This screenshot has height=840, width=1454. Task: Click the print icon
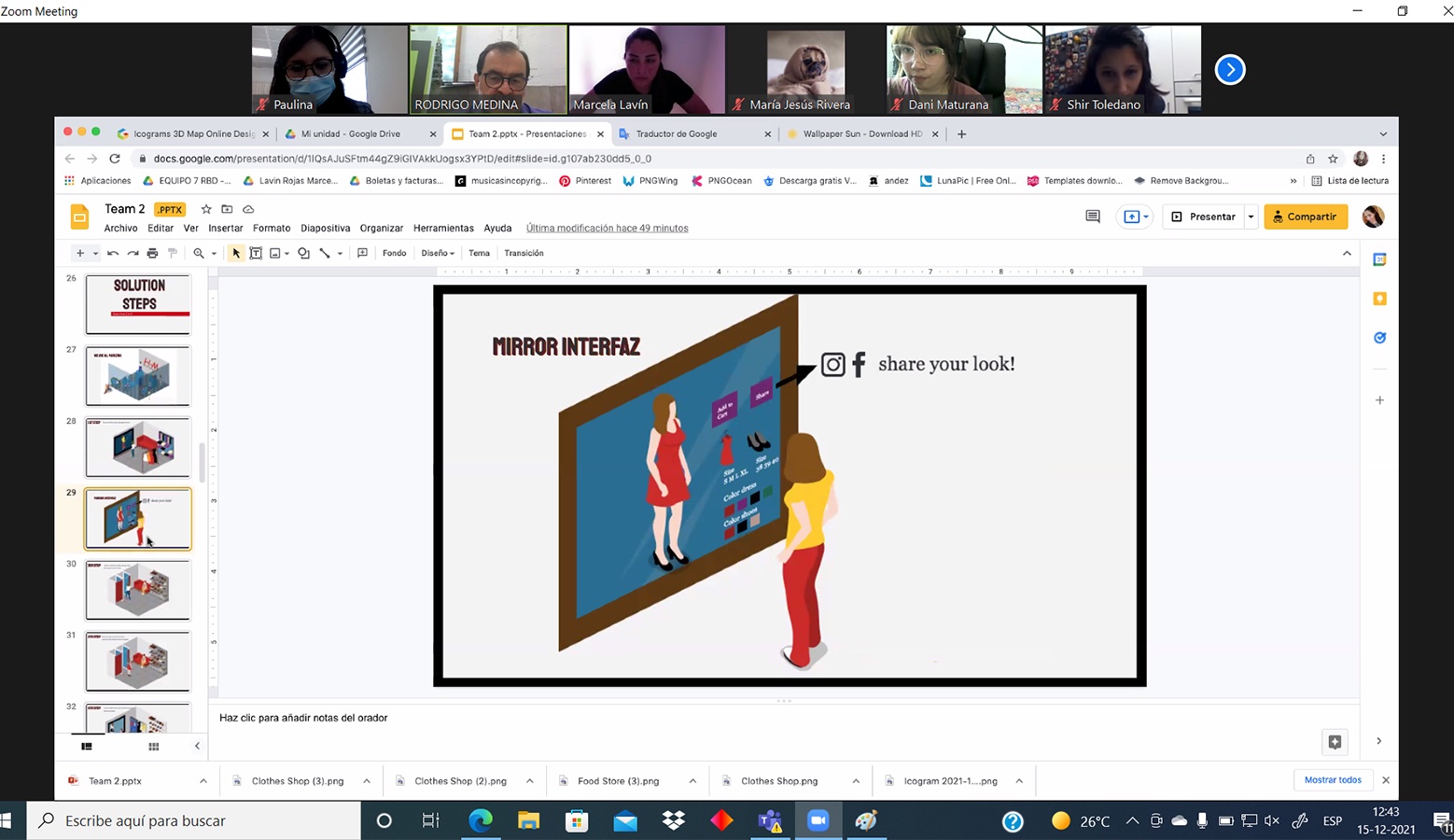point(152,253)
